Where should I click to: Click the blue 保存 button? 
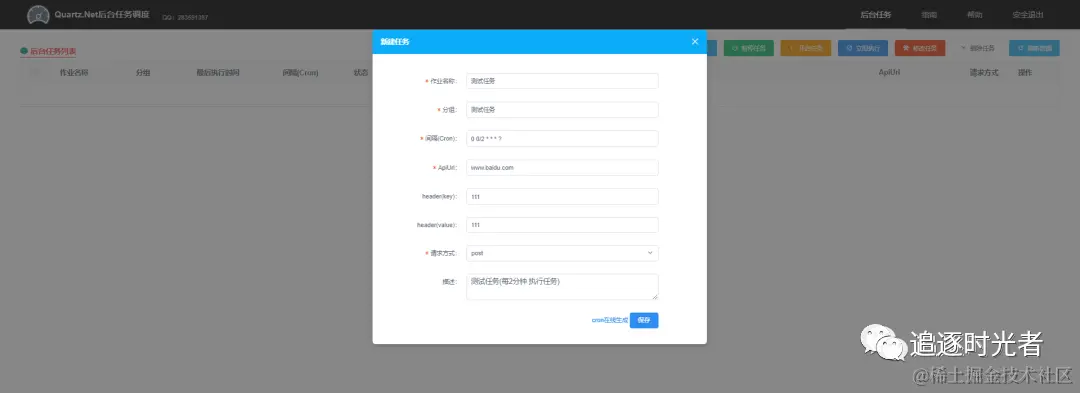644,320
